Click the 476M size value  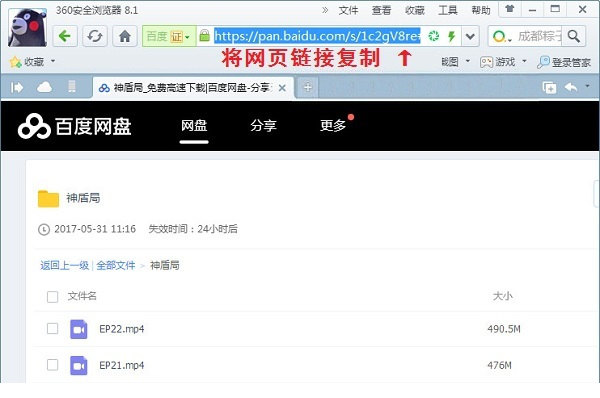(x=499, y=365)
